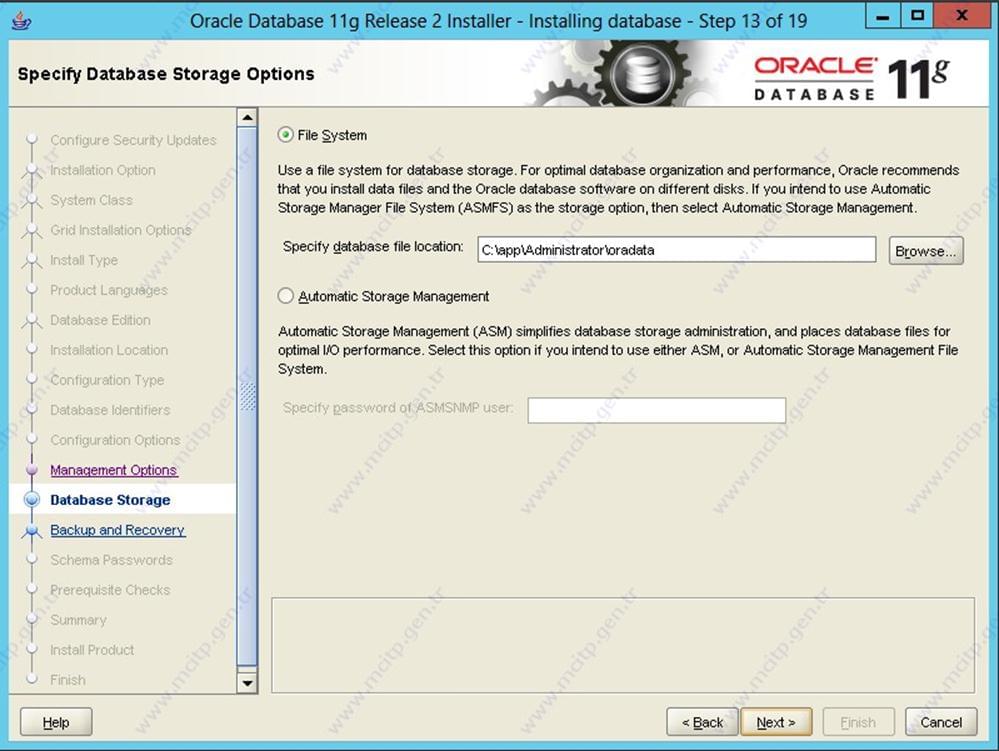Image resolution: width=999 pixels, height=751 pixels.
Task: Click the Database Storage step bullet icon
Action: (31, 500)
